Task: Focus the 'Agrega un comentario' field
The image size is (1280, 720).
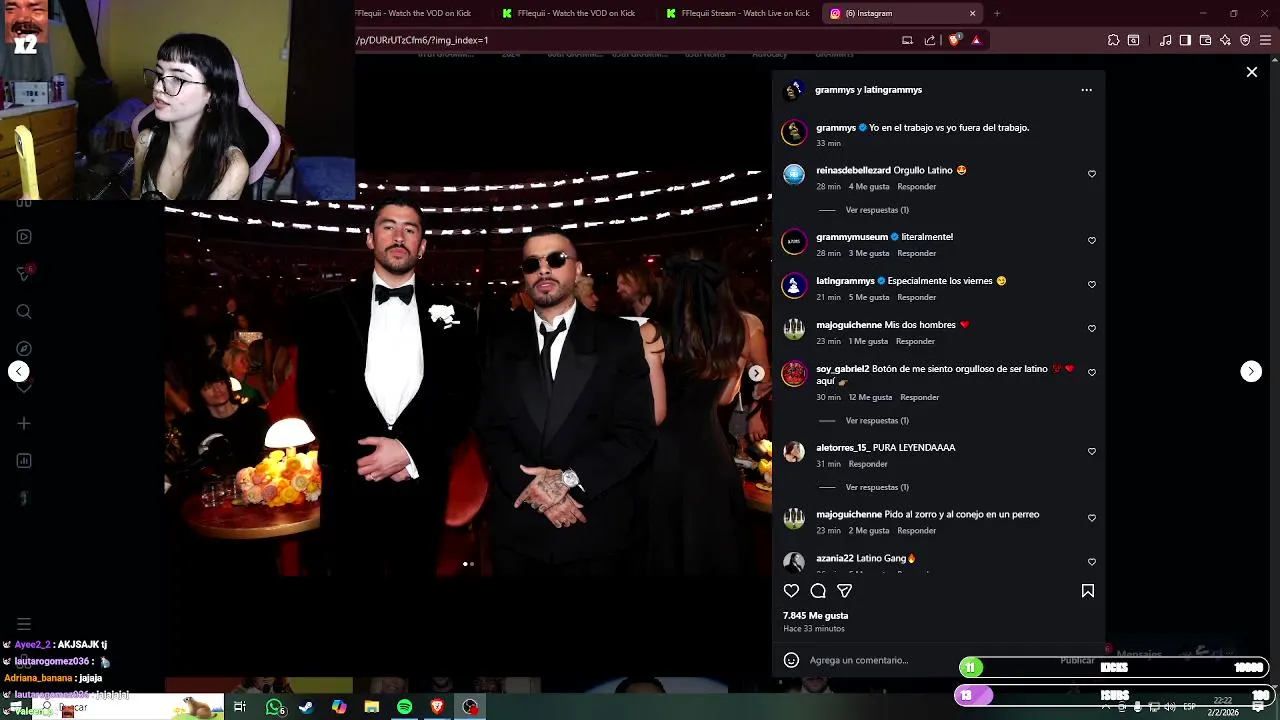Action: [928, 660]
